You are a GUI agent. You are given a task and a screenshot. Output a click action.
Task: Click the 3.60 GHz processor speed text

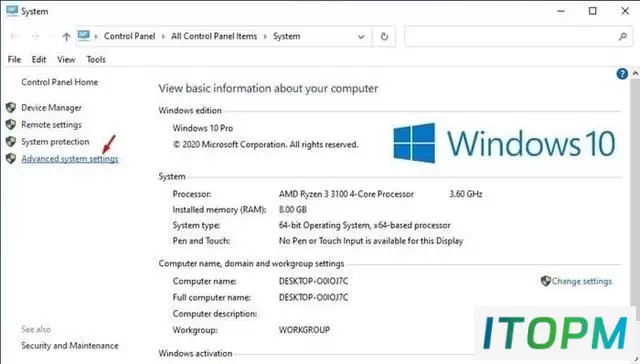[466, 194]
